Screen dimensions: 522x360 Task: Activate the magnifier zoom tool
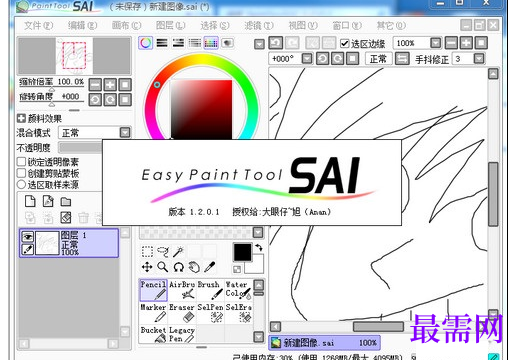(163, 267)
